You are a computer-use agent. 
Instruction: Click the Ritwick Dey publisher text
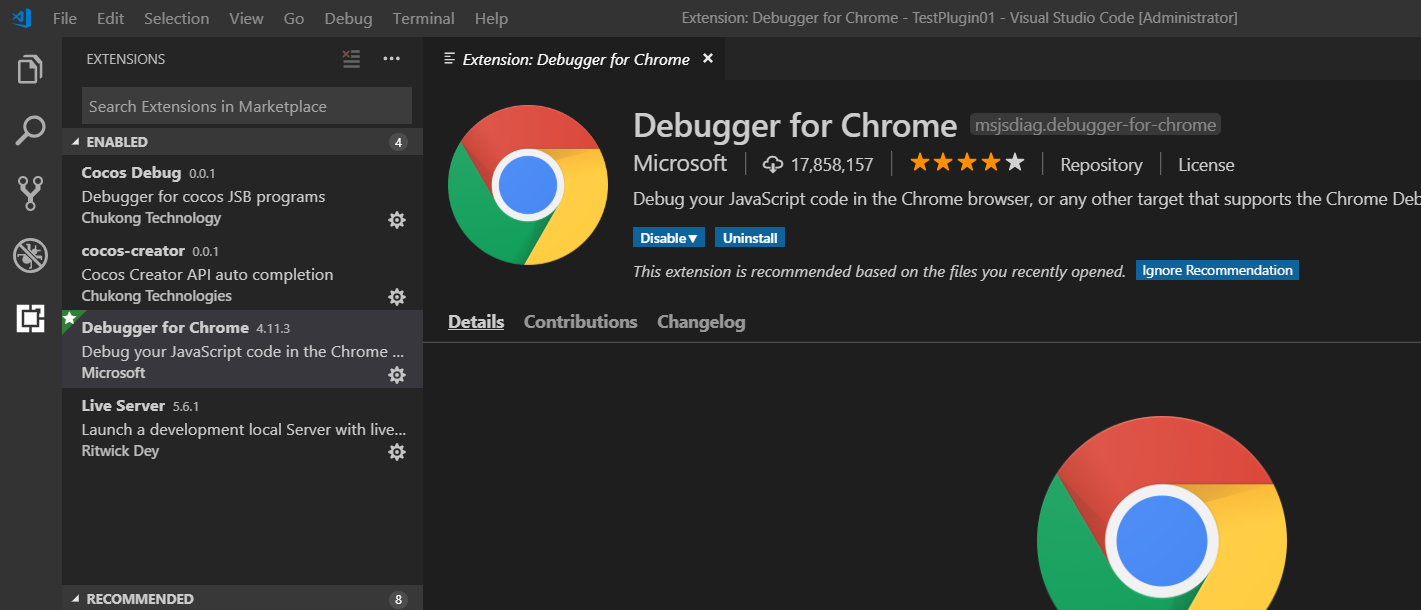[x=120, y=451]
